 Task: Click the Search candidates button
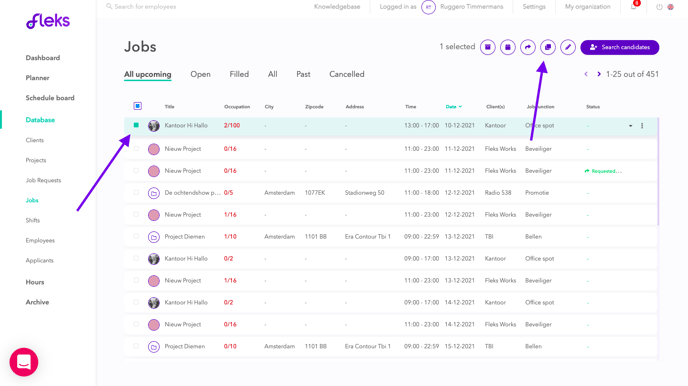point(620,47)
